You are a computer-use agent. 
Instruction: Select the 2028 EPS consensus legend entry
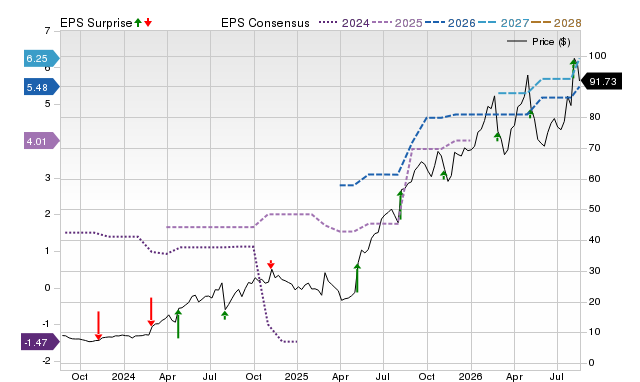coord(557,23)
